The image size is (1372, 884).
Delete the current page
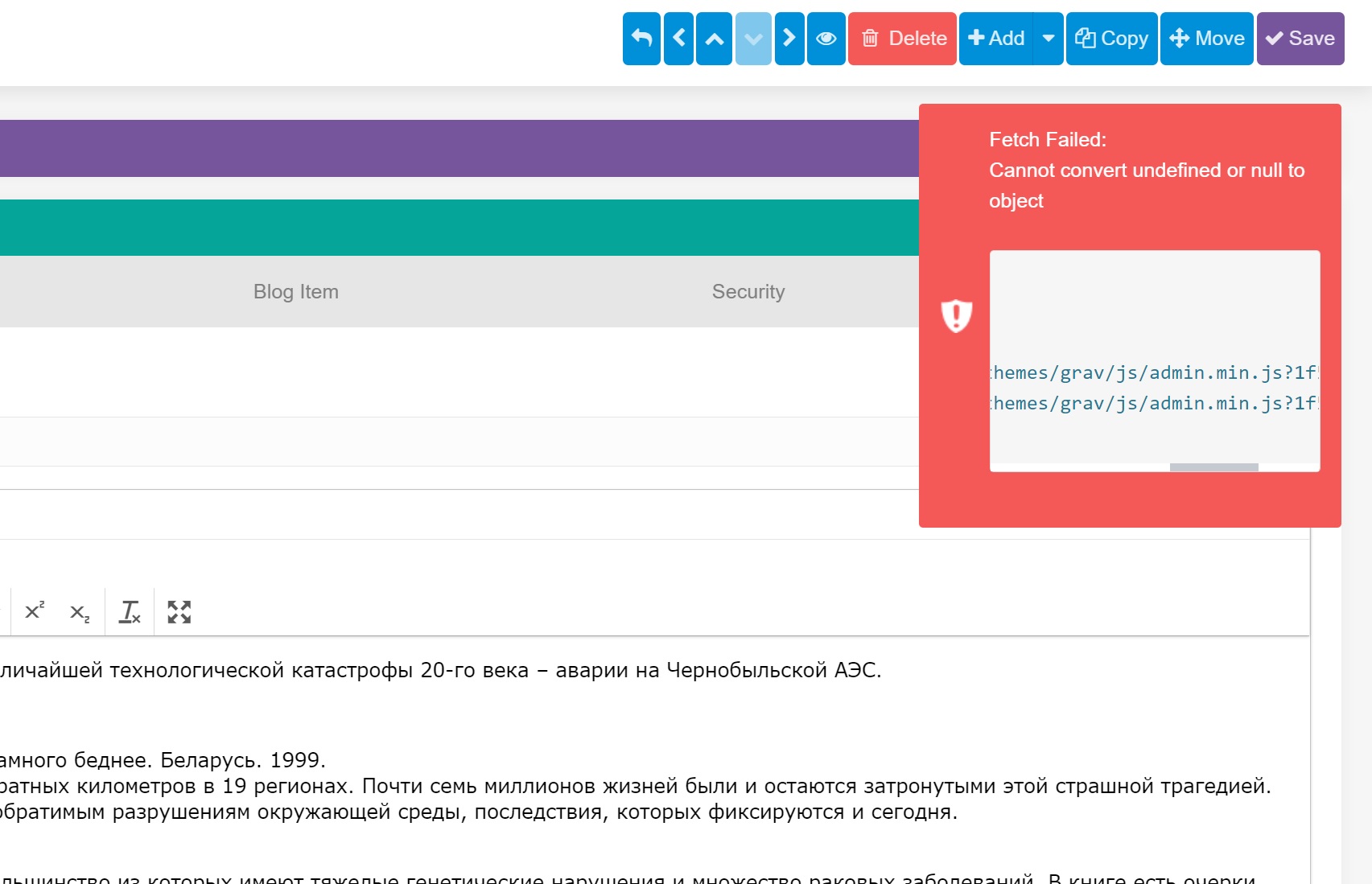[902, 39]
